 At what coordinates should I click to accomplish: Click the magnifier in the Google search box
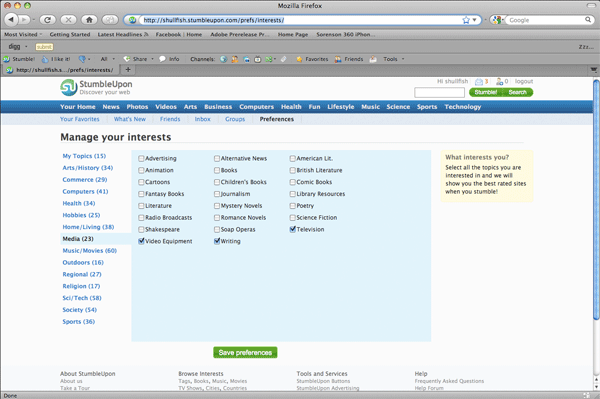tap(588, 20)
